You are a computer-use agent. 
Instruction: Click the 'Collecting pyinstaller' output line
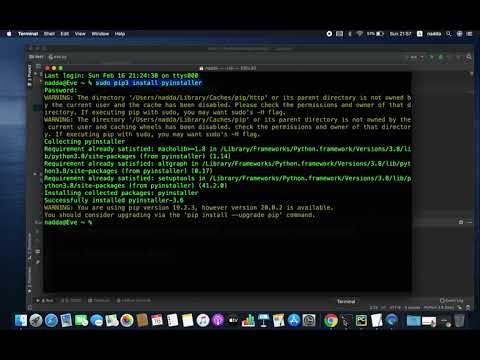85,142
